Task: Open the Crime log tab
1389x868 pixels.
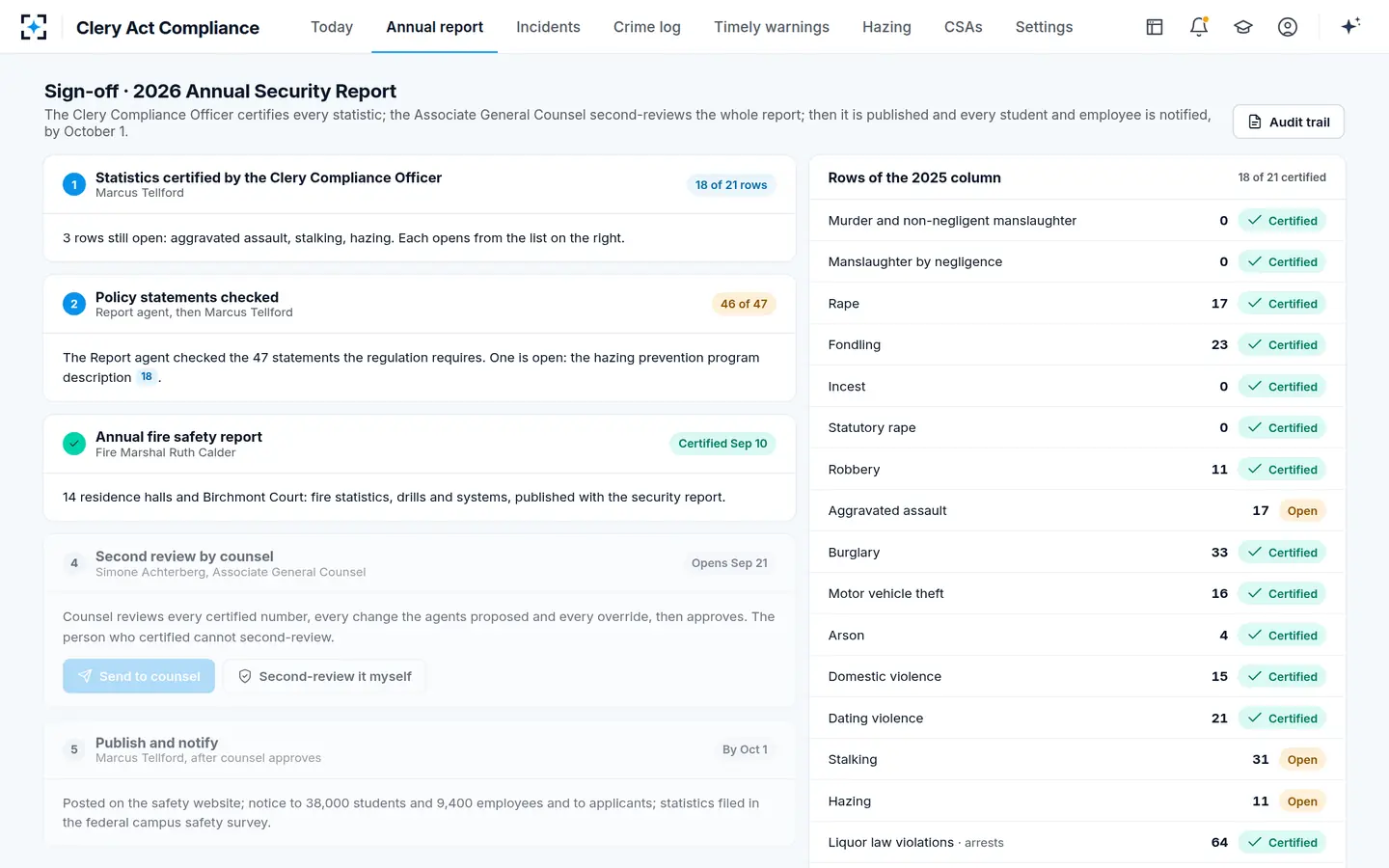Action: click(647, 27)
